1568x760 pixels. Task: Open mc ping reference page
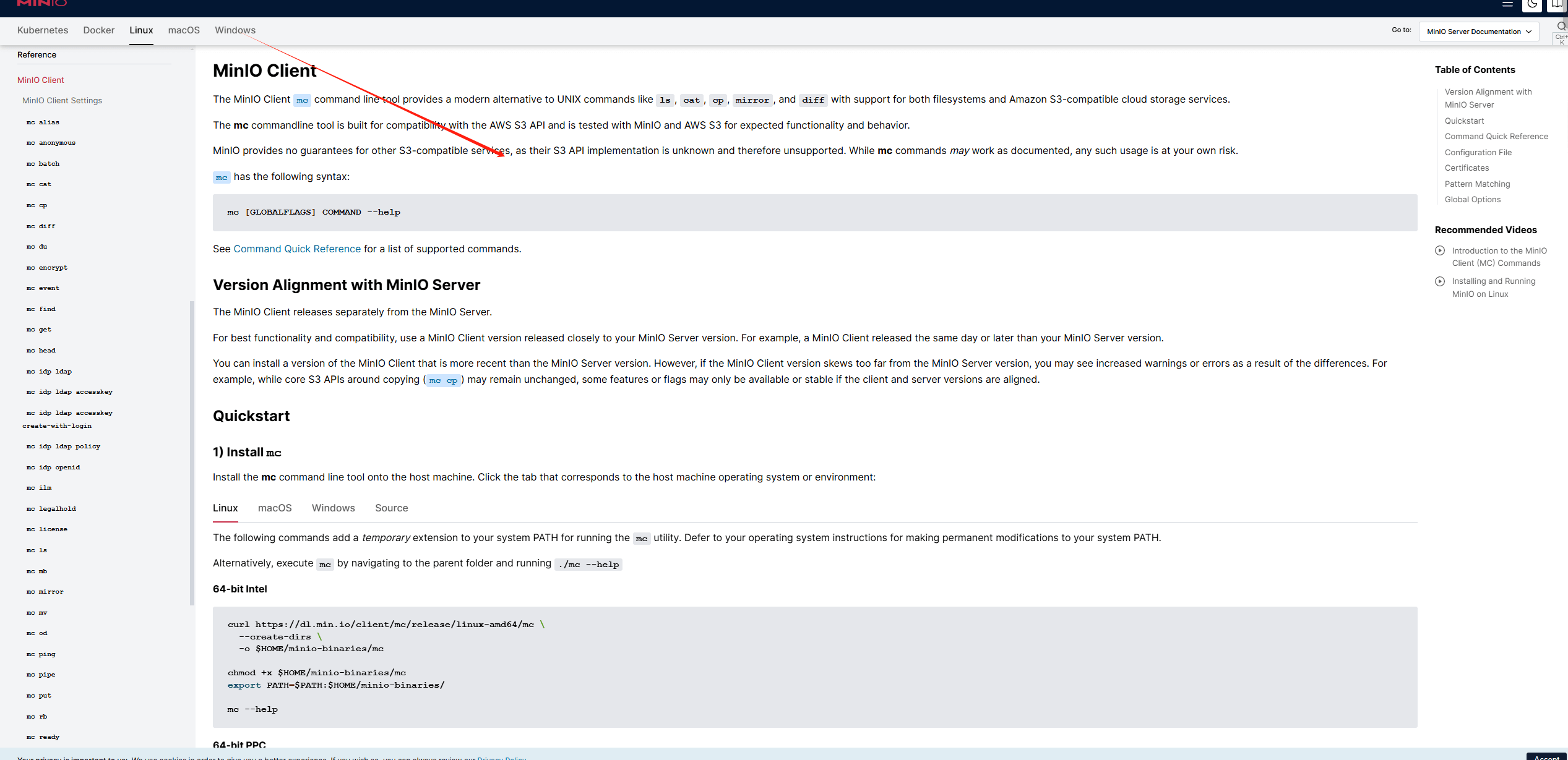[41, 654]
